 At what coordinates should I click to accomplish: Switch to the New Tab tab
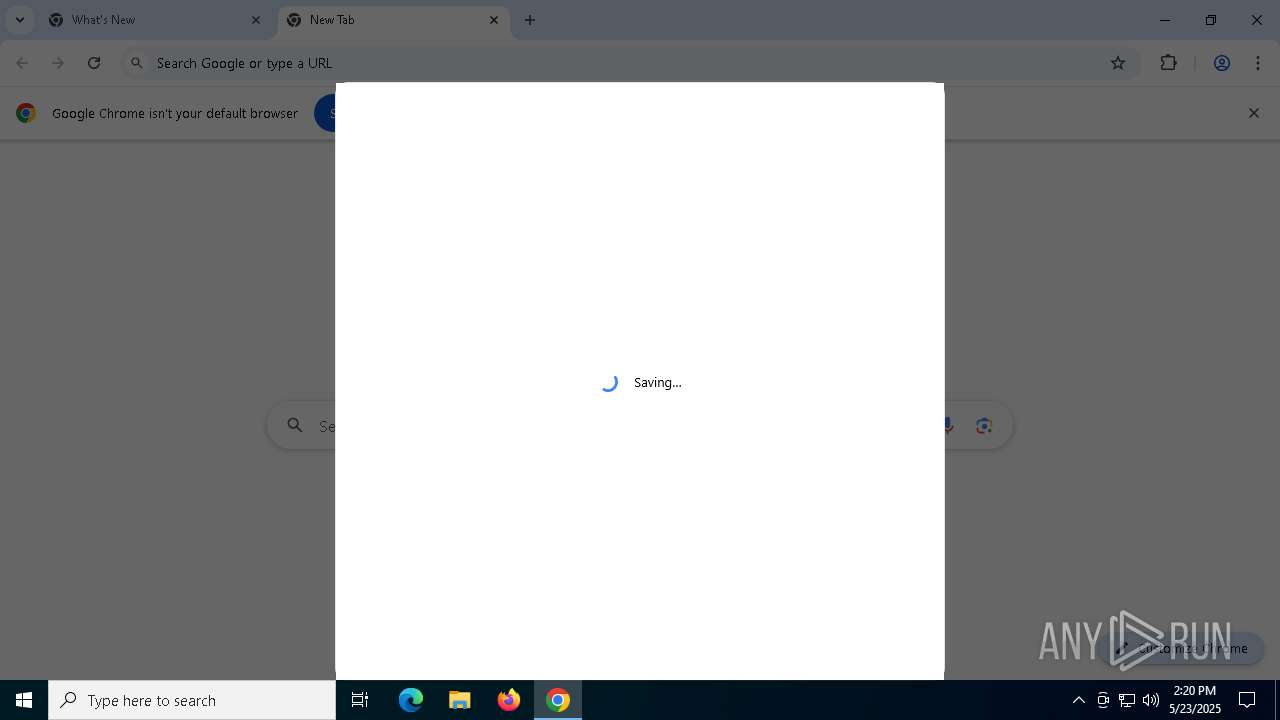point(393,20)
